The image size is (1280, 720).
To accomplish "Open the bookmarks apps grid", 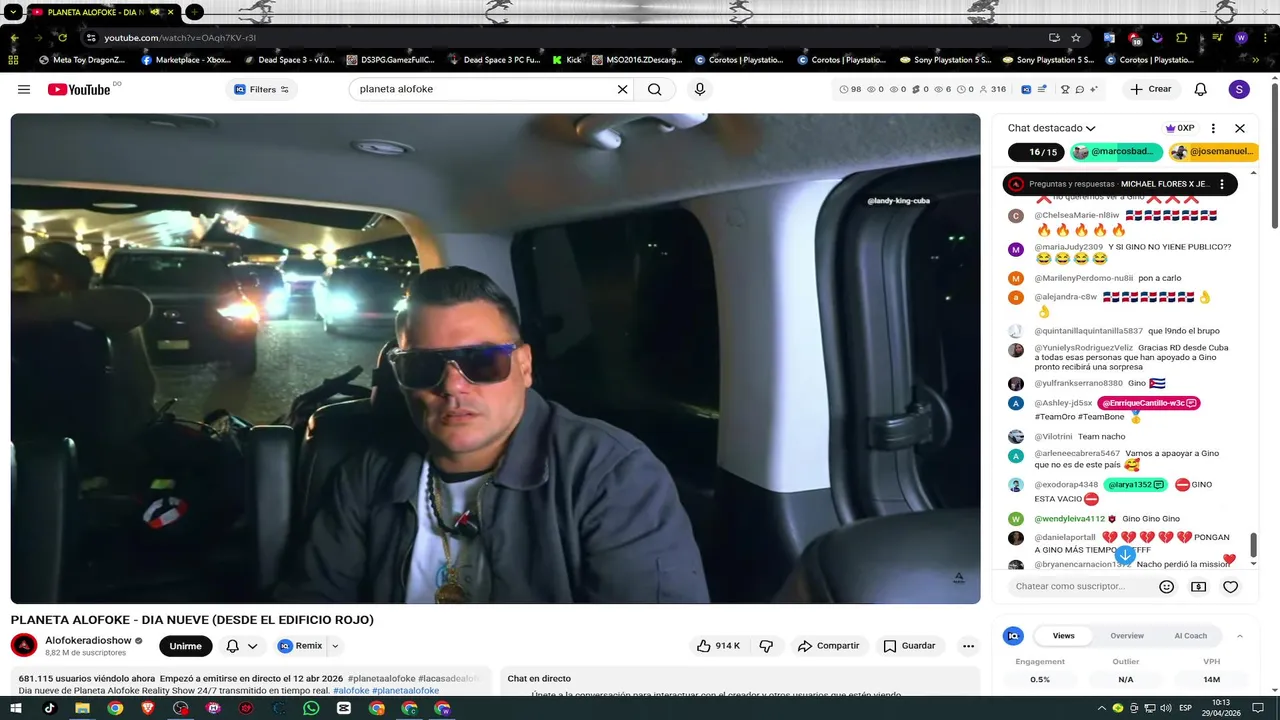I will [x=13, y=60].
